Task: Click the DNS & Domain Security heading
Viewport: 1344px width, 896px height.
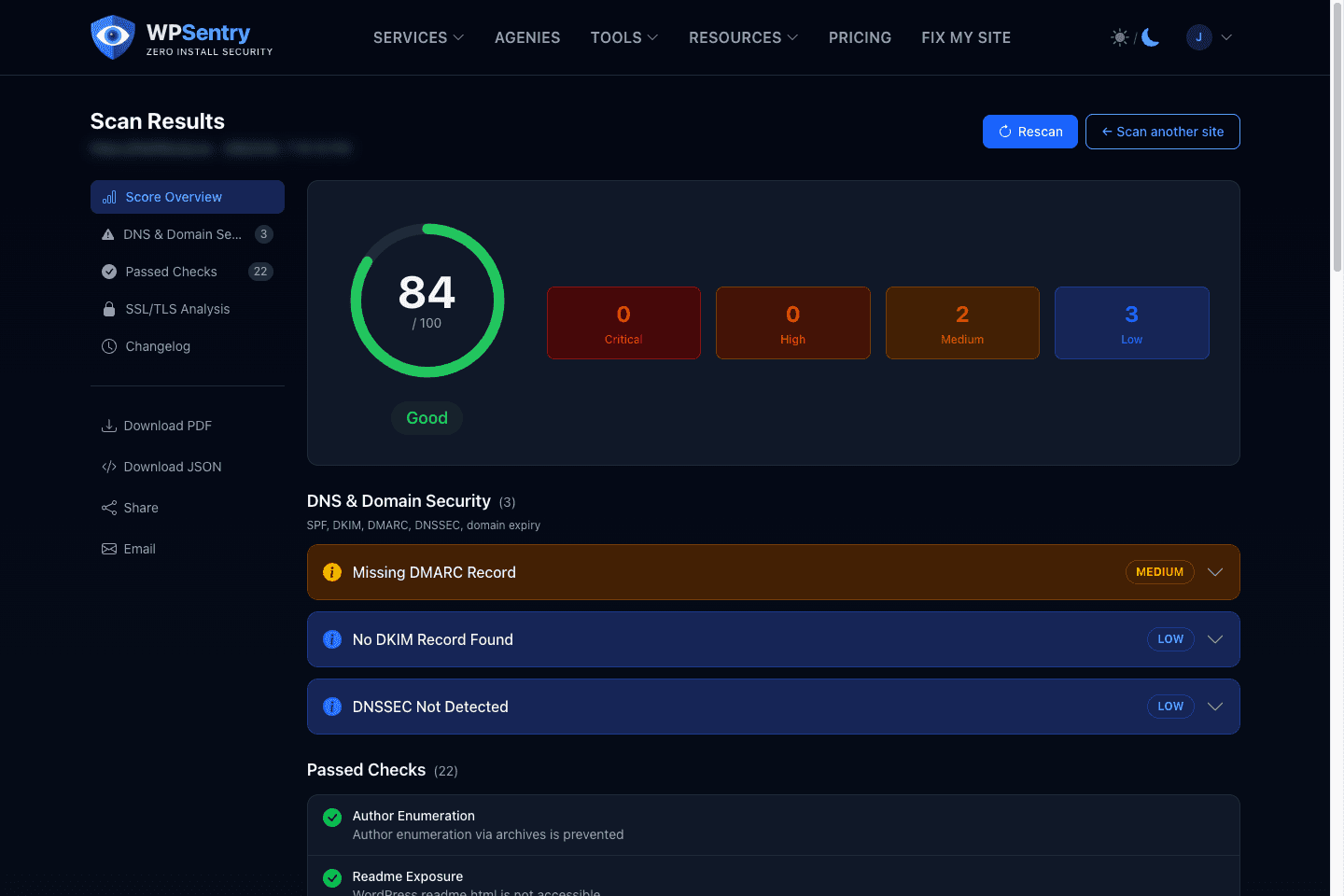Action: (x=399, y=501)
